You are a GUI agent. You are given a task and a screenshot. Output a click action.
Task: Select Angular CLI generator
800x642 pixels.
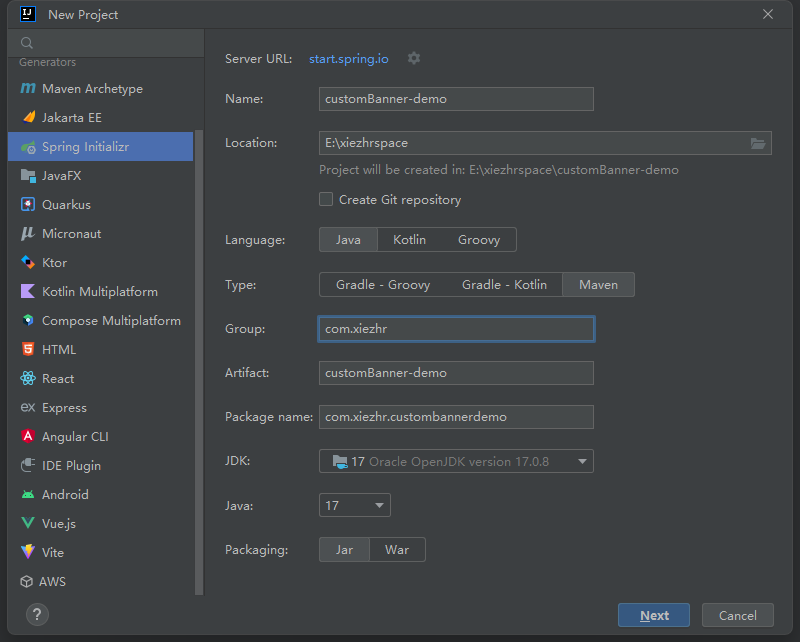click(101, 436)
